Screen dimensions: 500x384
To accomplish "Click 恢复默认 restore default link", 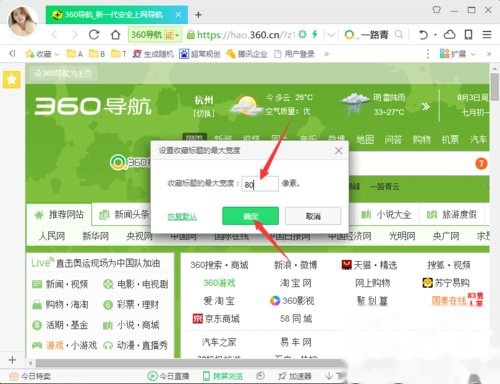I will pos(182,217).
